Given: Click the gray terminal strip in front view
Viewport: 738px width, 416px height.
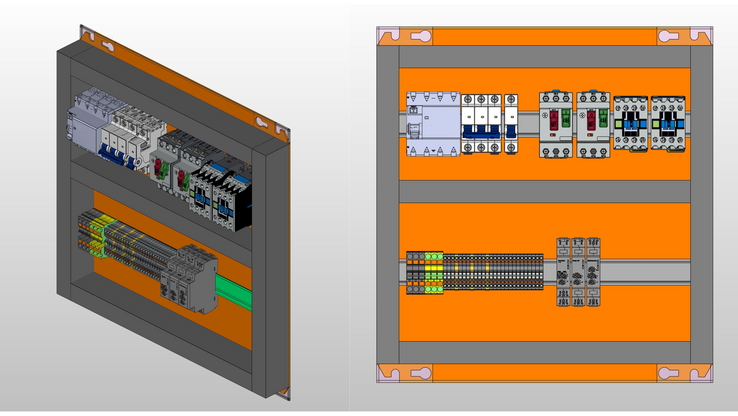Looking at the screenshot, I should click(493, 272).
